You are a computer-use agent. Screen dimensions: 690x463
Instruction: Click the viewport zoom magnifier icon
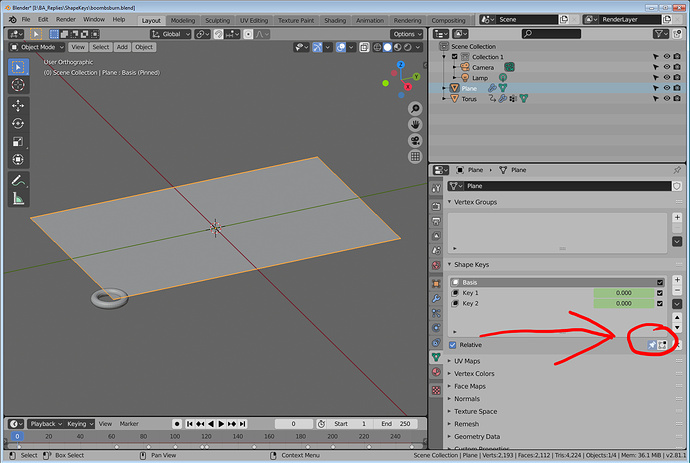tap(415, 108)
